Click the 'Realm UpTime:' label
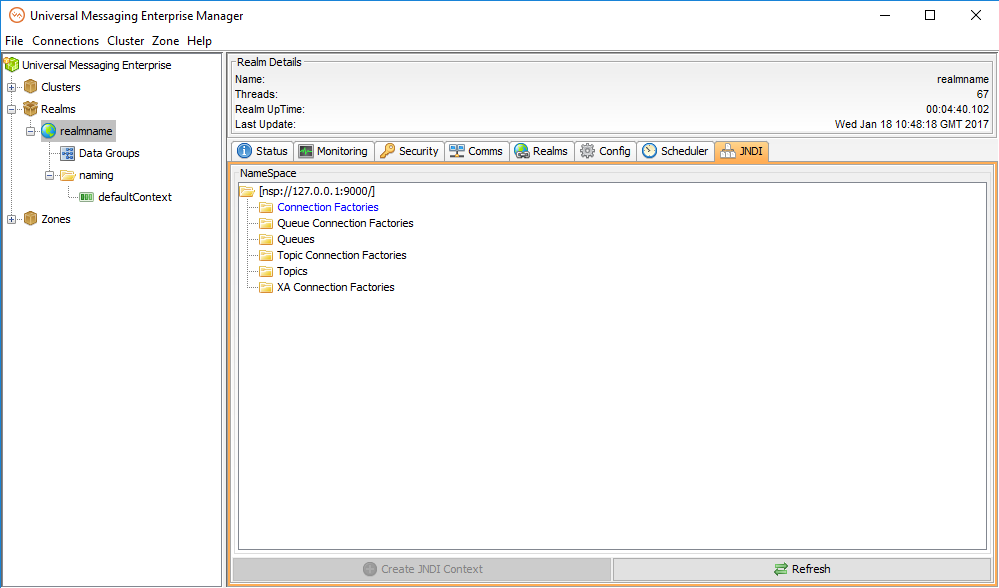This screenshot has width=999, height=588. click(270, 110)
